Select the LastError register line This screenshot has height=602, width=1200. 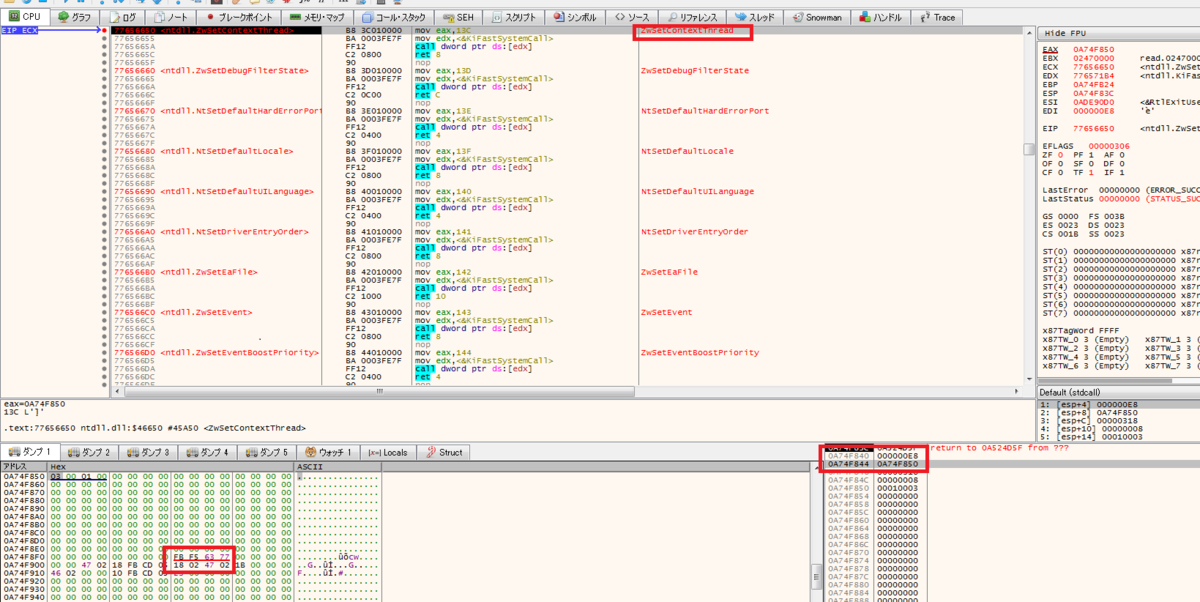click(x=1120, y=189)
